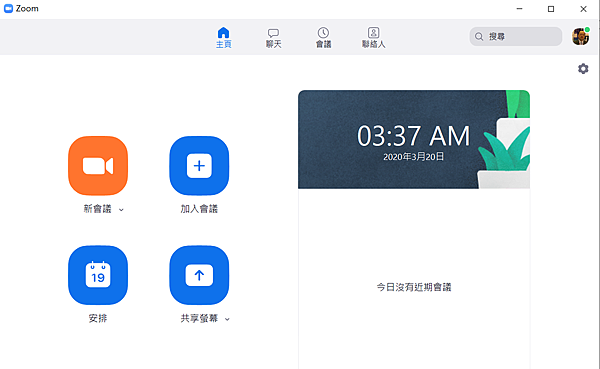The height and width of the screenshot is (369, 600).
Task: Open the profile avatar menu
Action: [580, 36]
